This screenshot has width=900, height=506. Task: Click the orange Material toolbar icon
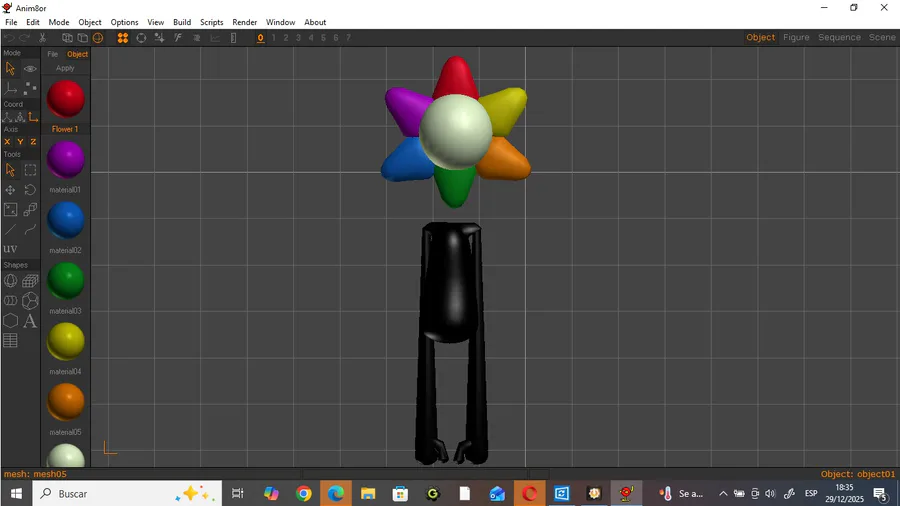[123, 38]
